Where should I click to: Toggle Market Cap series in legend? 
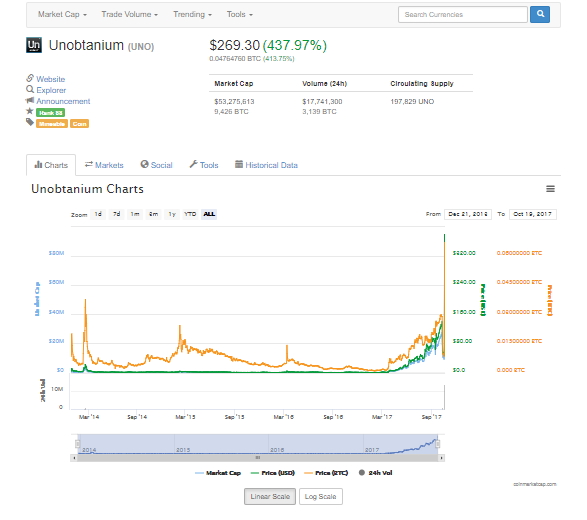tap(218, 473)
